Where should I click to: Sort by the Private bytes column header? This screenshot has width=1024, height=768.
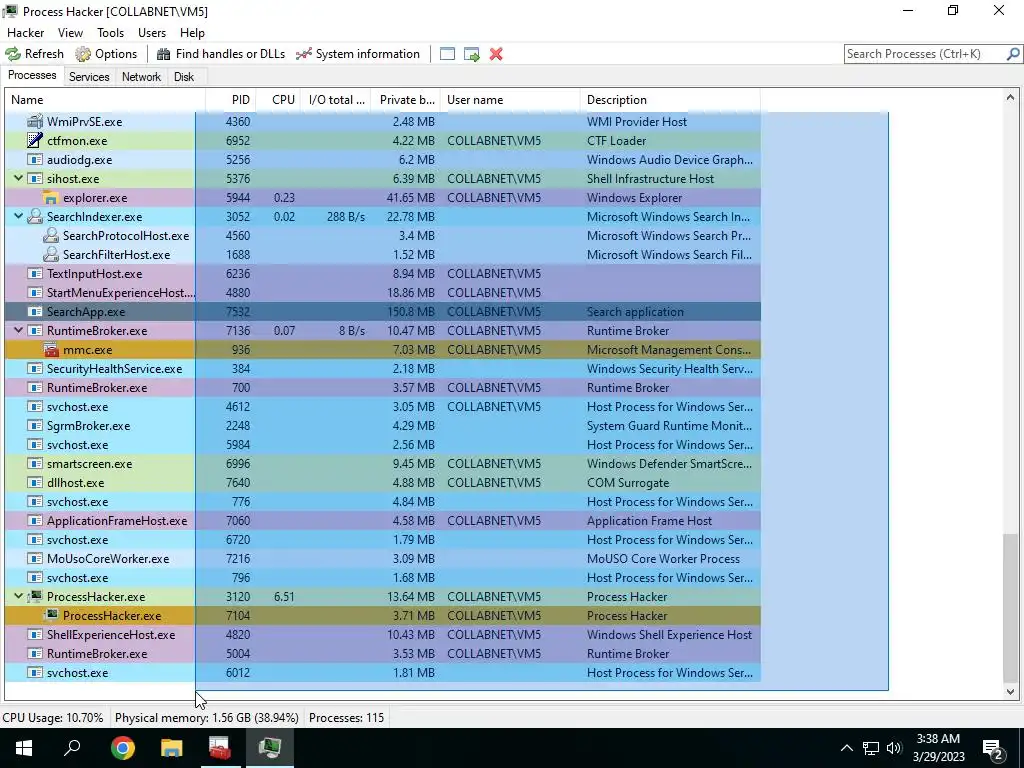tap(406, 100)
